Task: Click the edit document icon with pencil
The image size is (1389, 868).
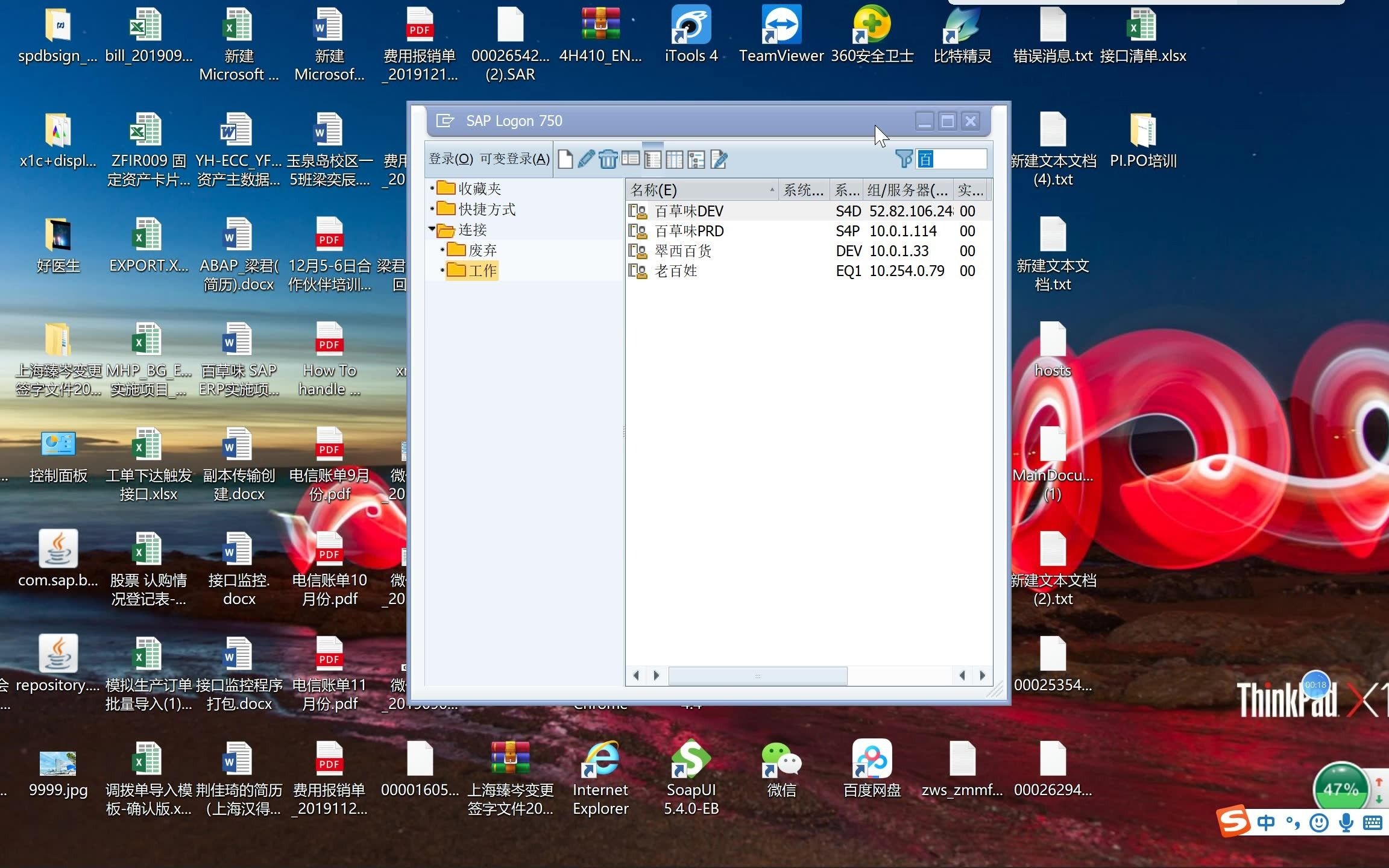Action: pyautogui.click(x=719, y=159)
